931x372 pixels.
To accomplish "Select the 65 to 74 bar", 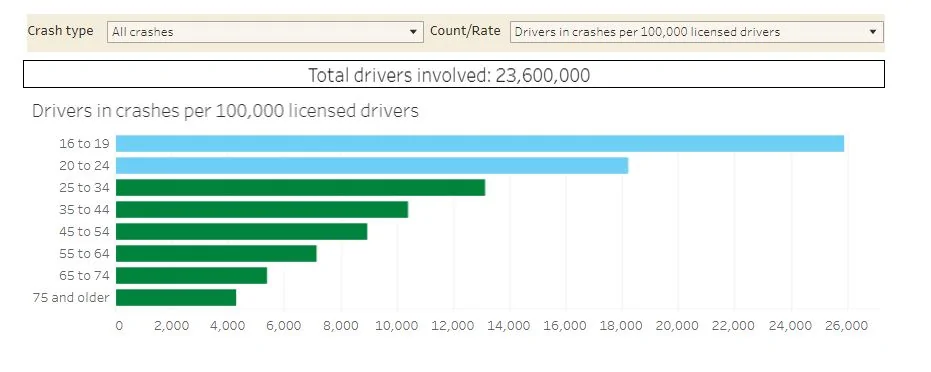I will (191, 275).
